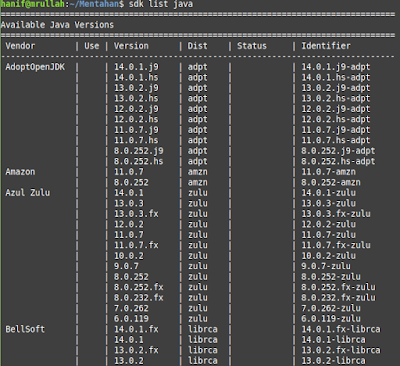Click the typed command "sdk list java"

[x=161, y=4]
